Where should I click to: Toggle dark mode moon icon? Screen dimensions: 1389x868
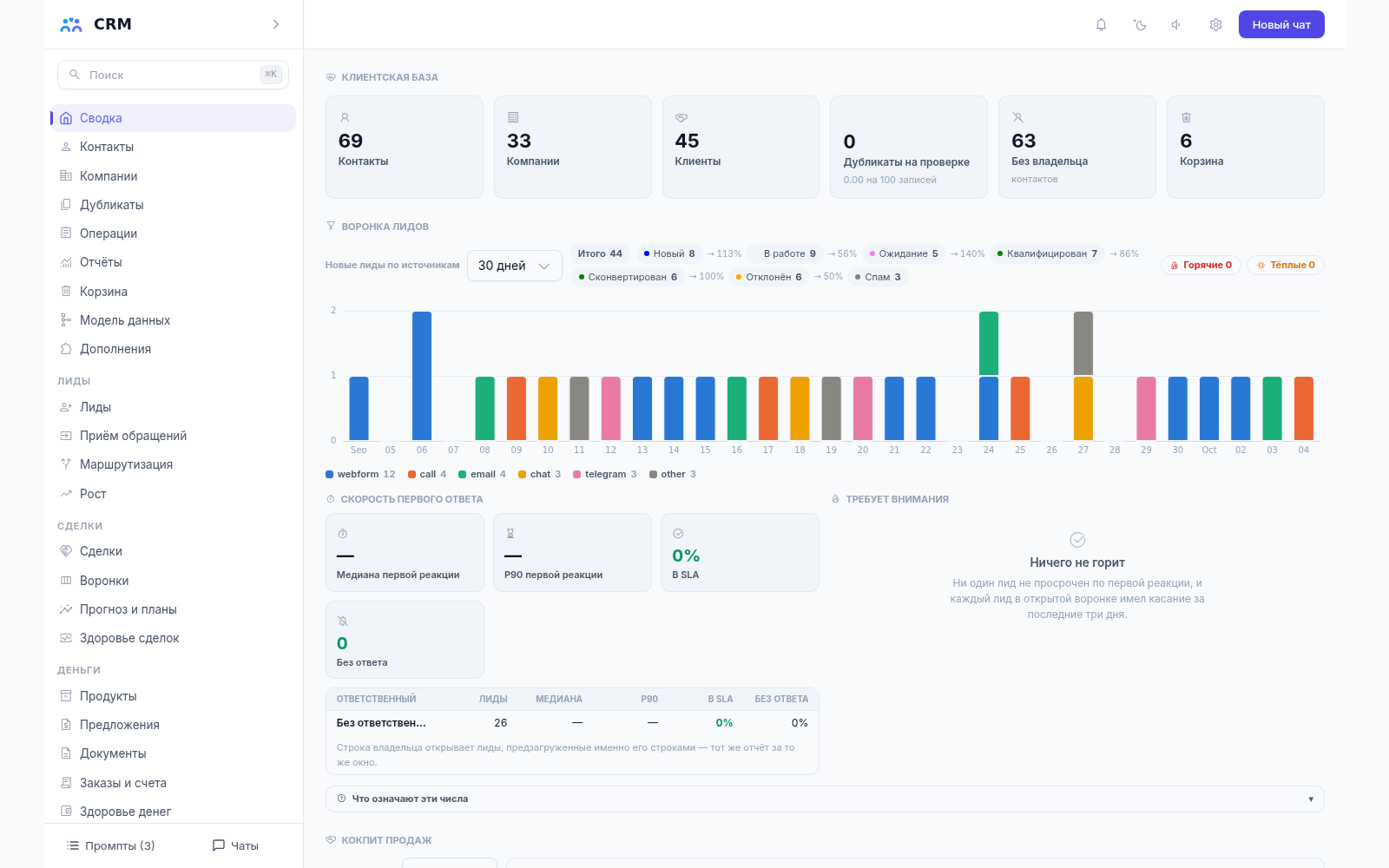(1140, 24)
